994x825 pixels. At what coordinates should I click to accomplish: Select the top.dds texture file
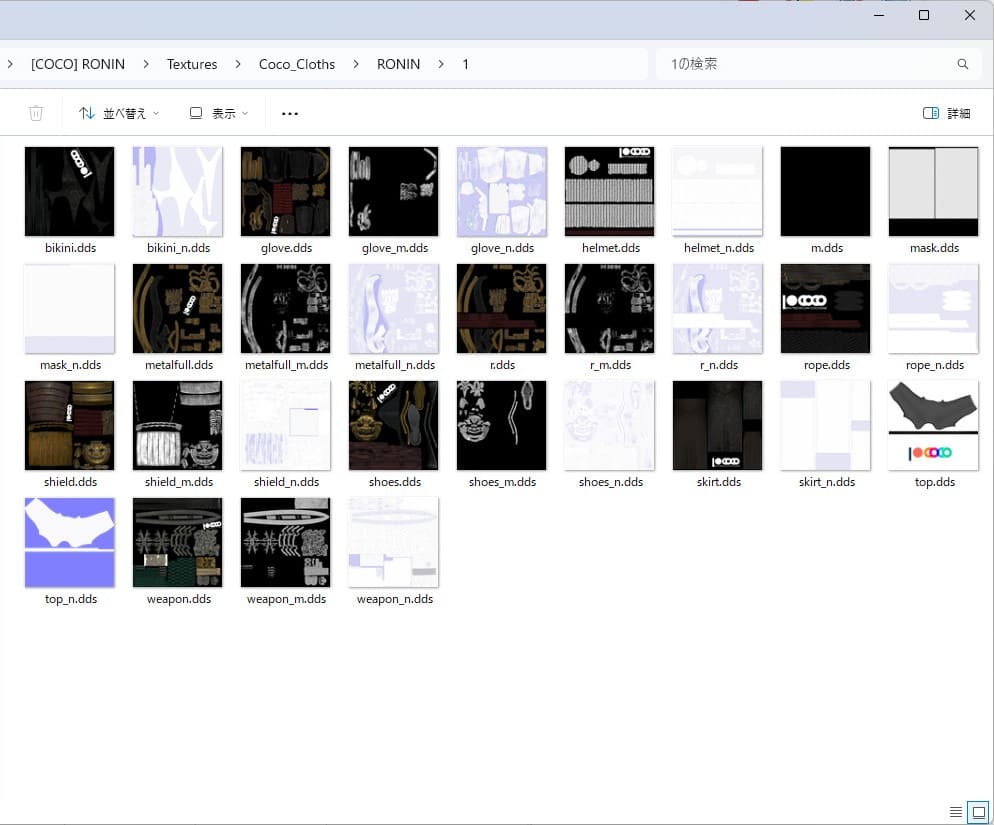(933, 425)
